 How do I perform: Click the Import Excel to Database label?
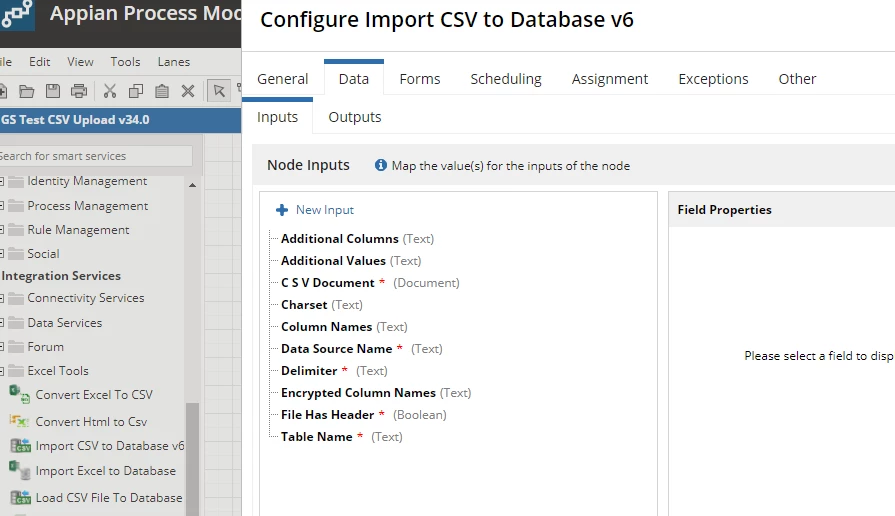coord(106,470)
